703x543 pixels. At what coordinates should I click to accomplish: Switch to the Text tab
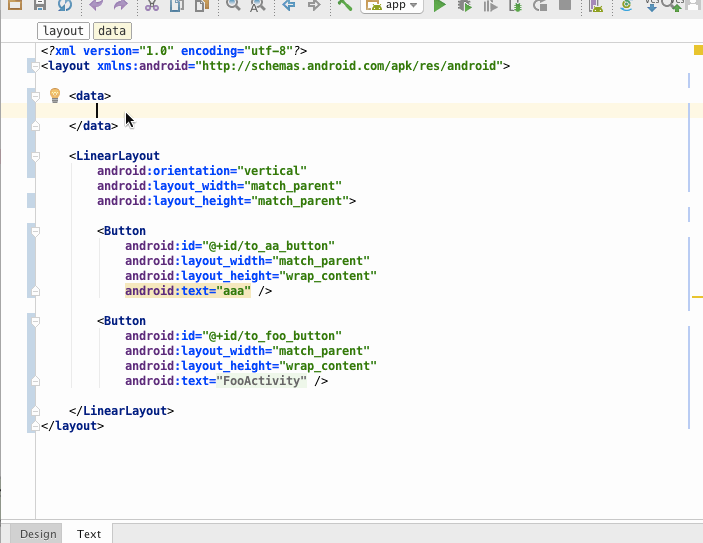click(89, 534)
